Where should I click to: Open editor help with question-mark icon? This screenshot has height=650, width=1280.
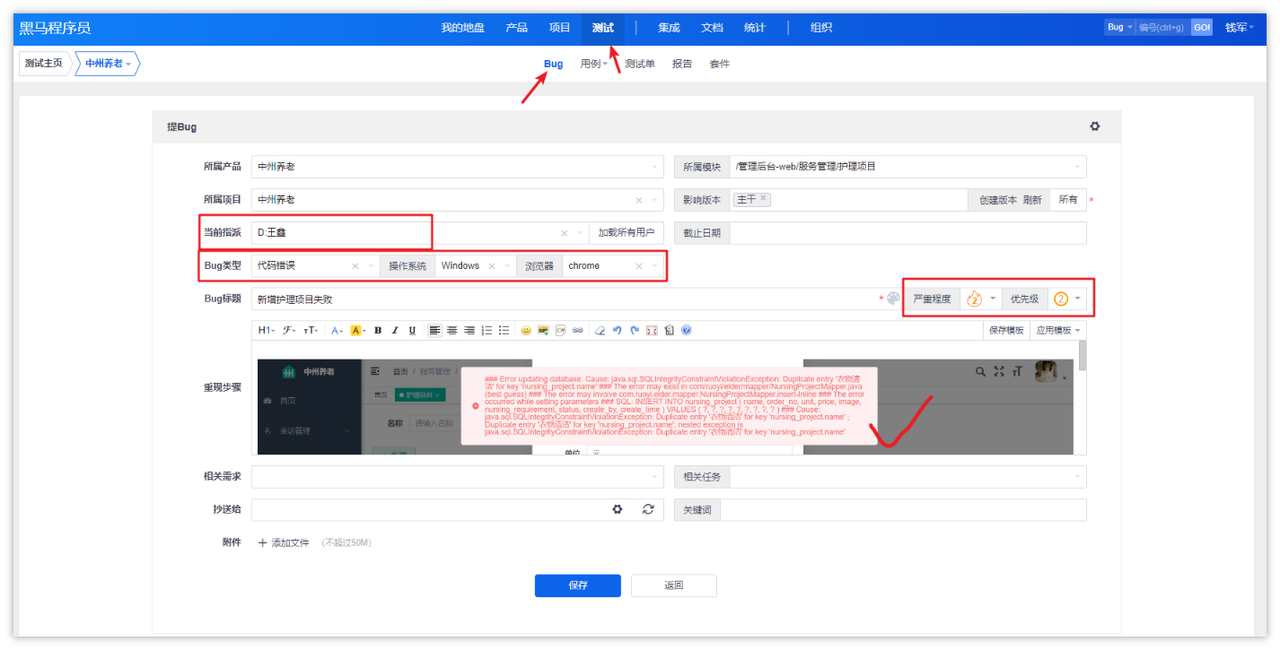(686, 330)
